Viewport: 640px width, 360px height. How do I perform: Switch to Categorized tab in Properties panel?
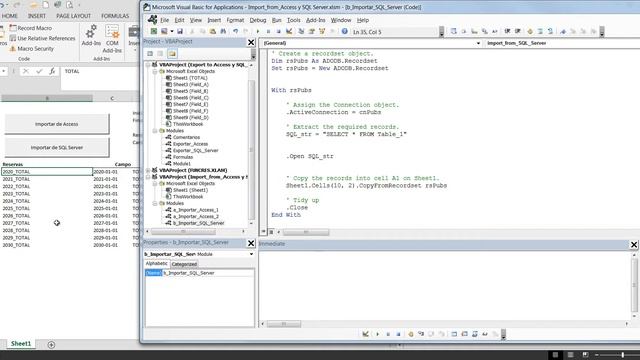184,264
